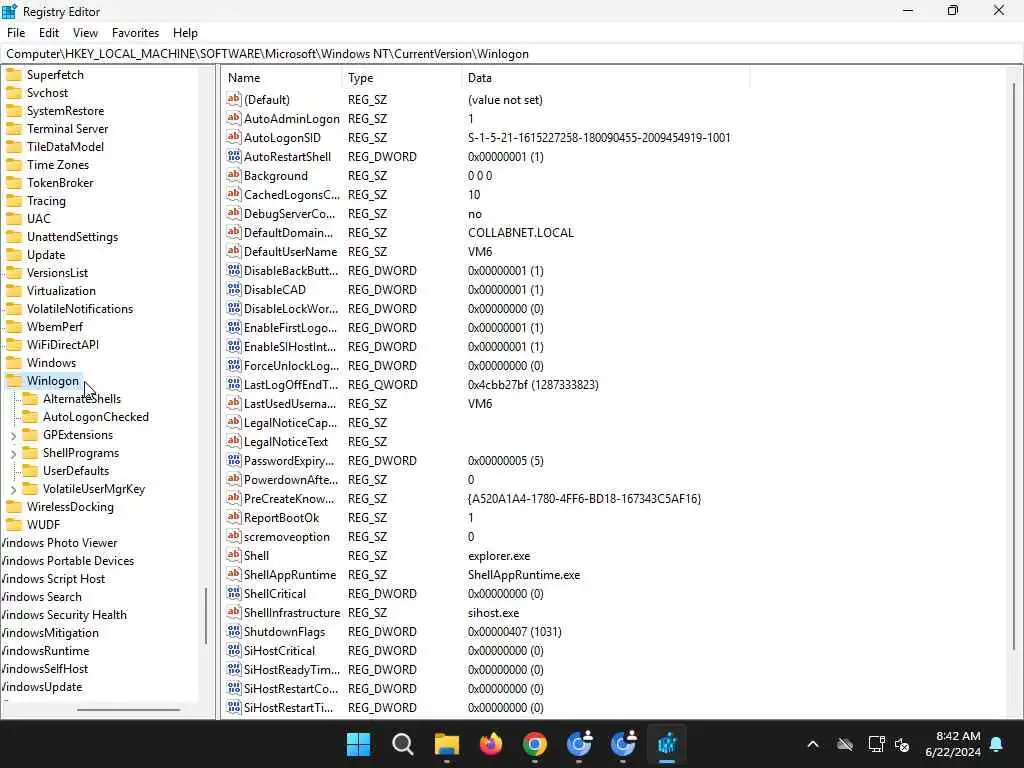Viewport: 1024px width, 768px height.
Task: Click the WUDF folder icon
Action: tap(14, 524)
